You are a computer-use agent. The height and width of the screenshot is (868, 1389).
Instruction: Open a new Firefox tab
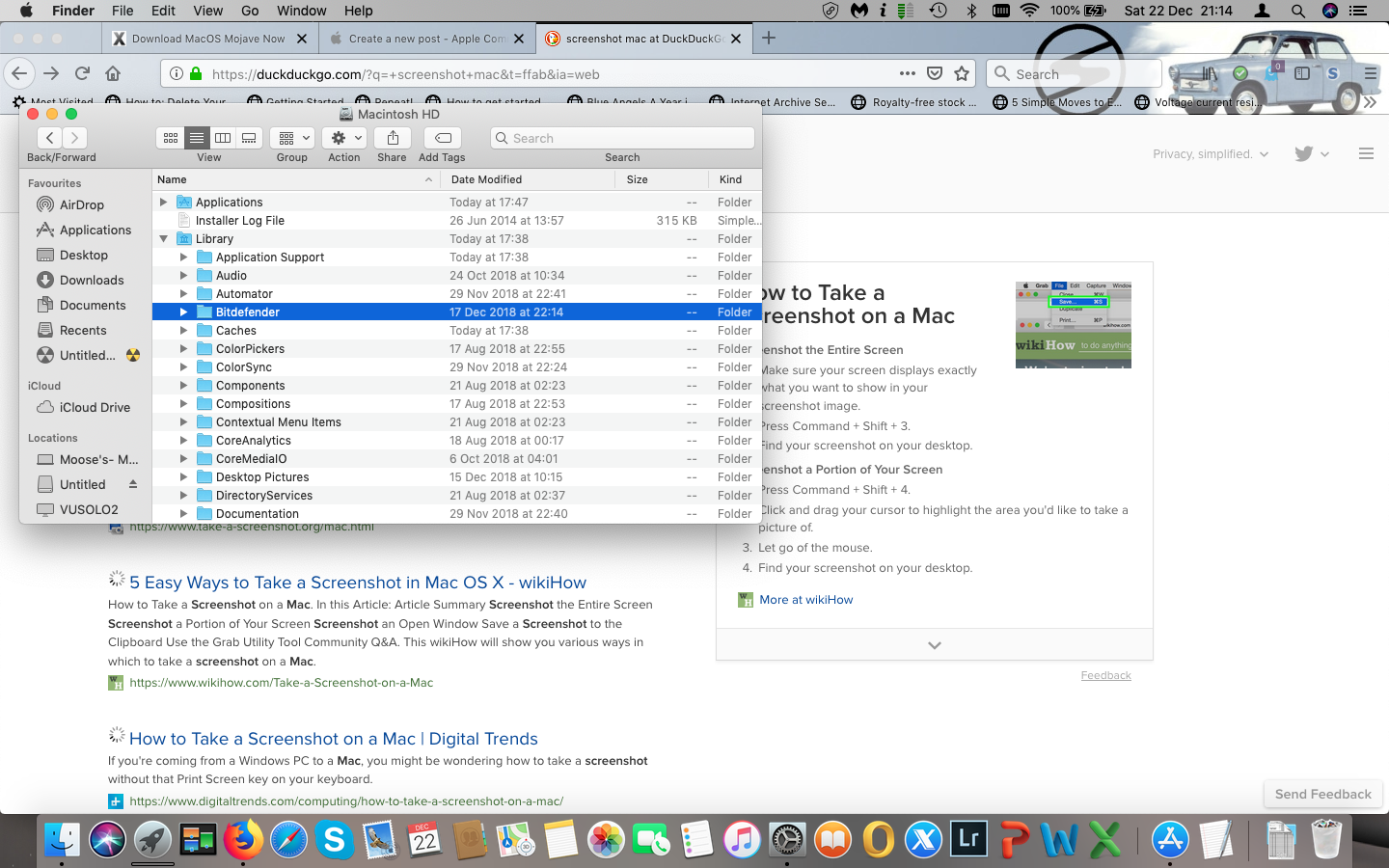pyautogui.click(x=769, y=38)
